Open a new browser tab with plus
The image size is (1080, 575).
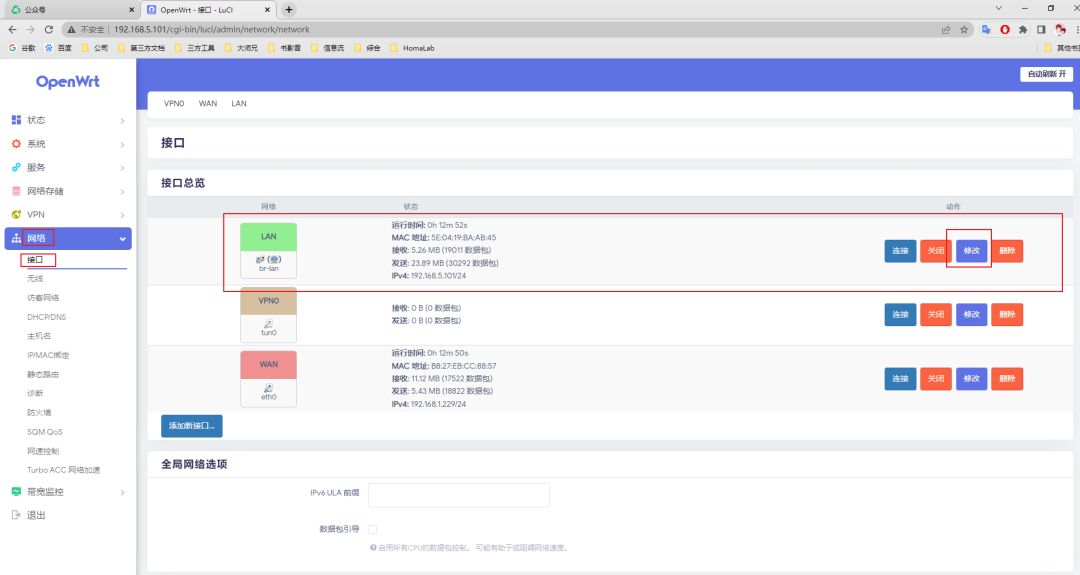[289, 10]
